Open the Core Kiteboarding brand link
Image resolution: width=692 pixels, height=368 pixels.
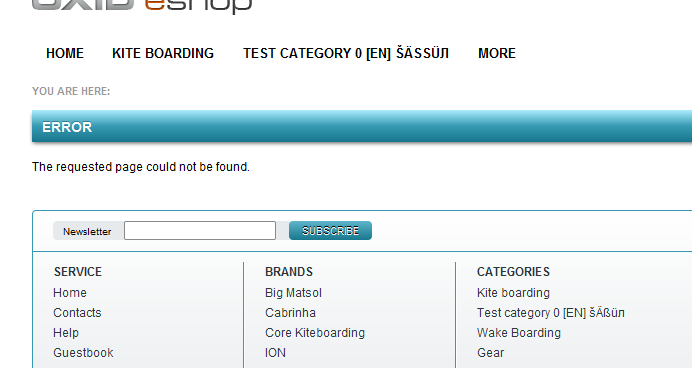[315, 333]
